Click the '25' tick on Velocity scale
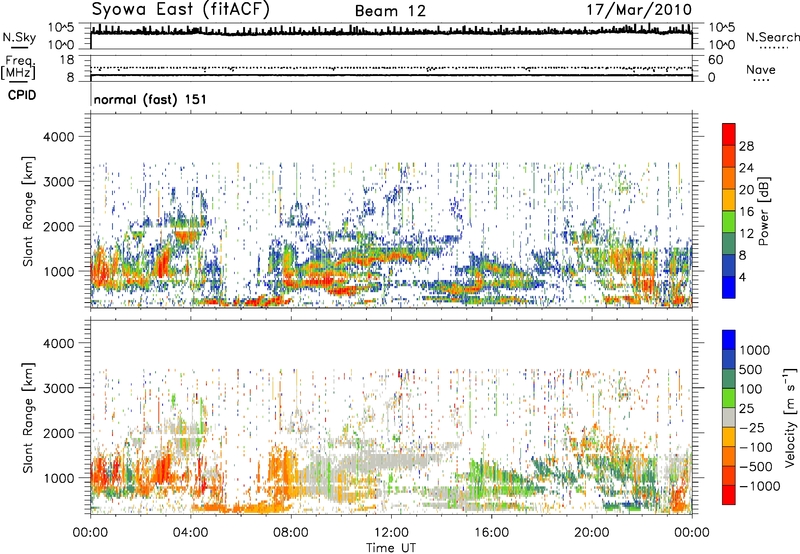The image size is (800, 554). [x=746, y=409]
